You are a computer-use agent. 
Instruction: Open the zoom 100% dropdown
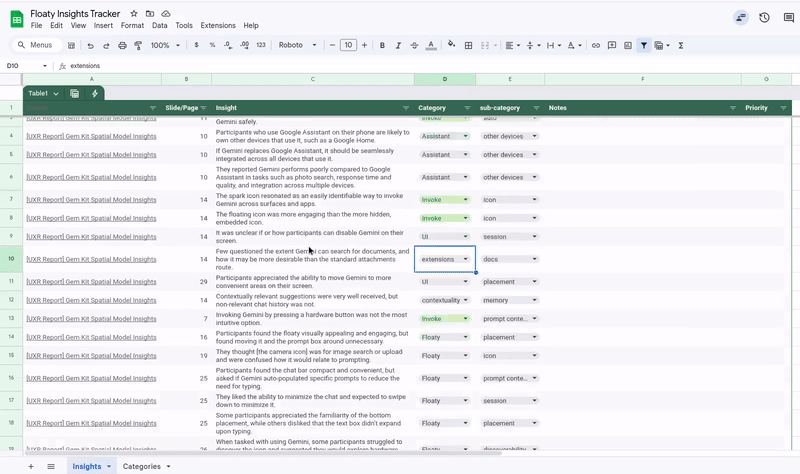coord(165,45)
